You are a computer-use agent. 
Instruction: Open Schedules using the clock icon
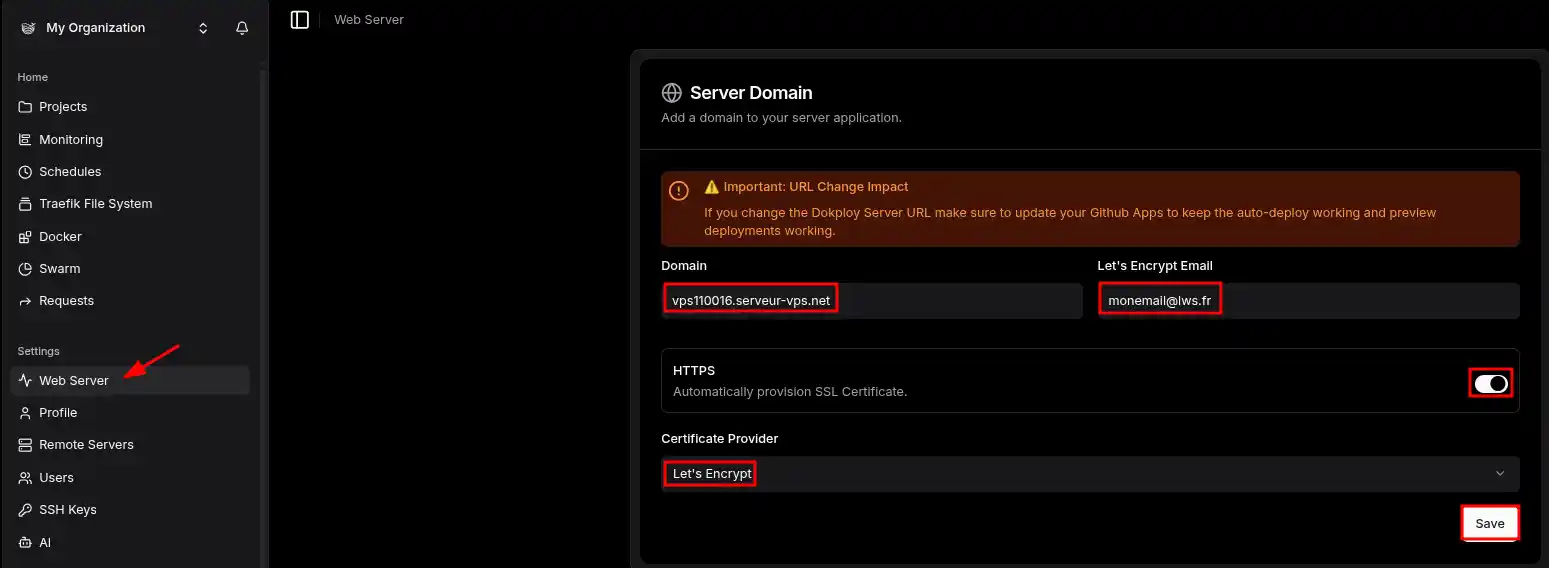(x=26, y=172)
